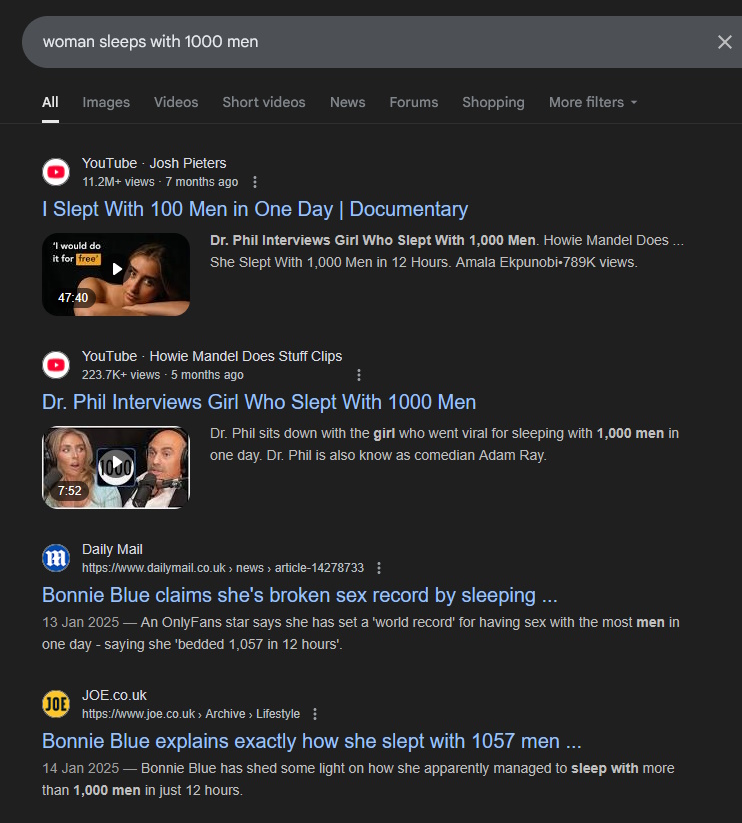The height and width of the screenshot is (823, 742).
Task: Click the '11.2M+ views · 7 months ago' text
Action: [x=160, y=182]
